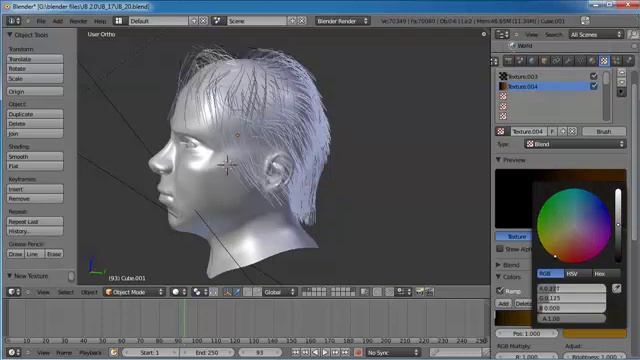This screenshot has height=360, width=640.
Task: Open the render properties tab icon
Action: (x=508, y=61)
